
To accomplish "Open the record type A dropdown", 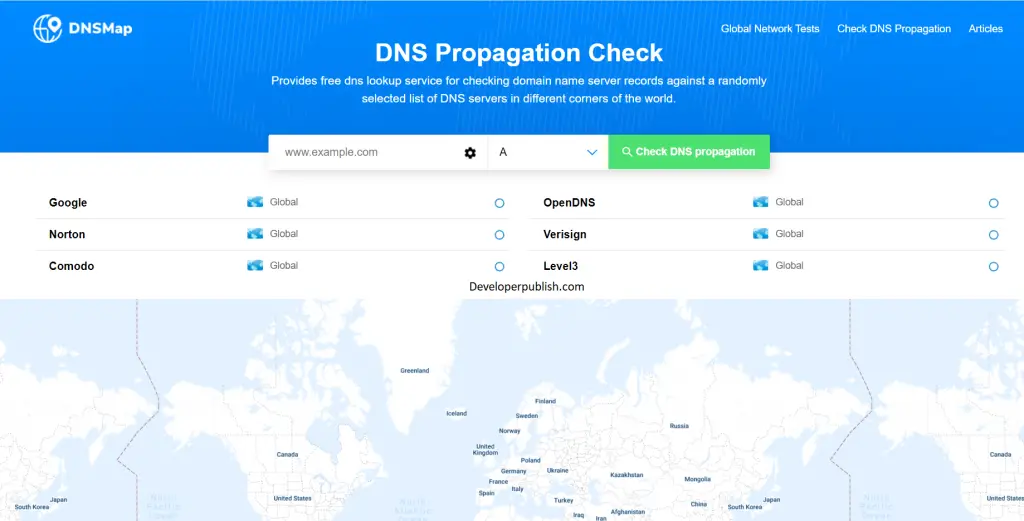I will (548, 152).
